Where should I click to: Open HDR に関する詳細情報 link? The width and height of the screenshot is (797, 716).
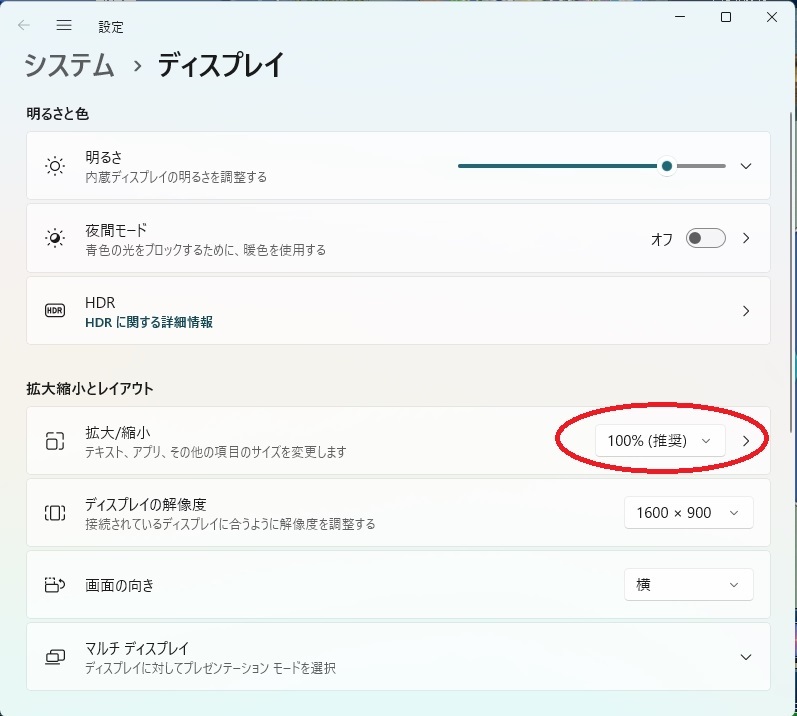point(149,322)
